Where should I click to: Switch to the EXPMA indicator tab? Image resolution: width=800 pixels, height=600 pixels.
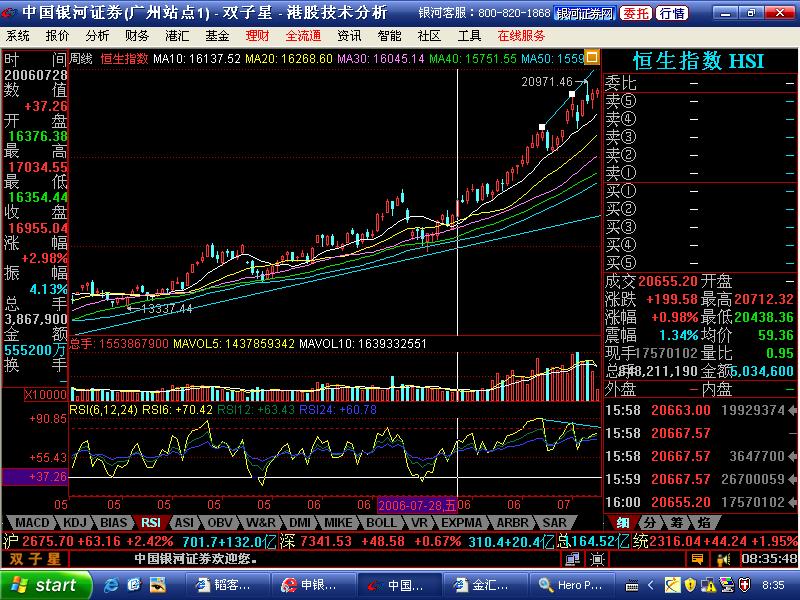click(x=461, y=522)
